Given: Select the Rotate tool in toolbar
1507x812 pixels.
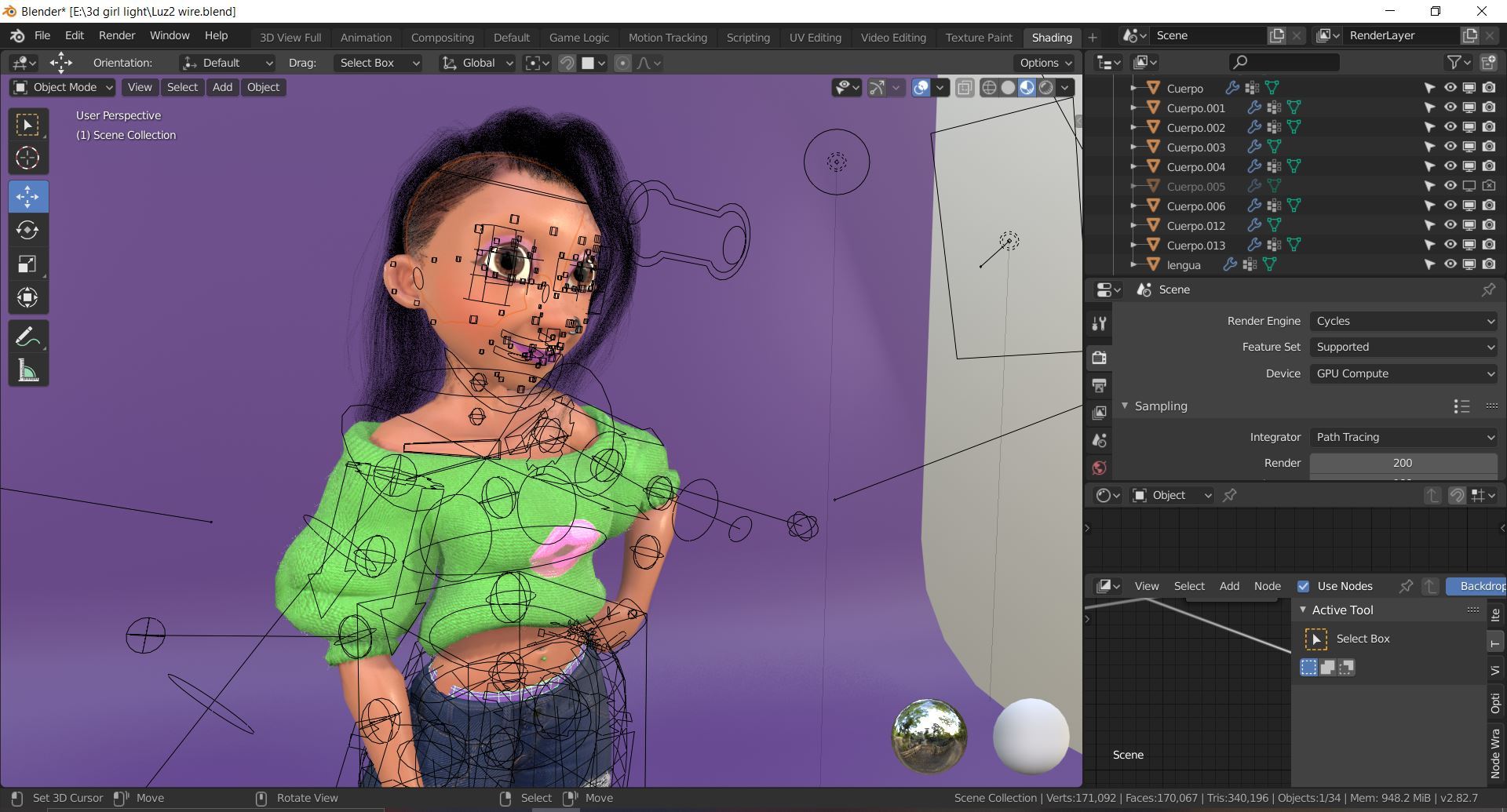Looking at the screenshot, I should point(27,230).
